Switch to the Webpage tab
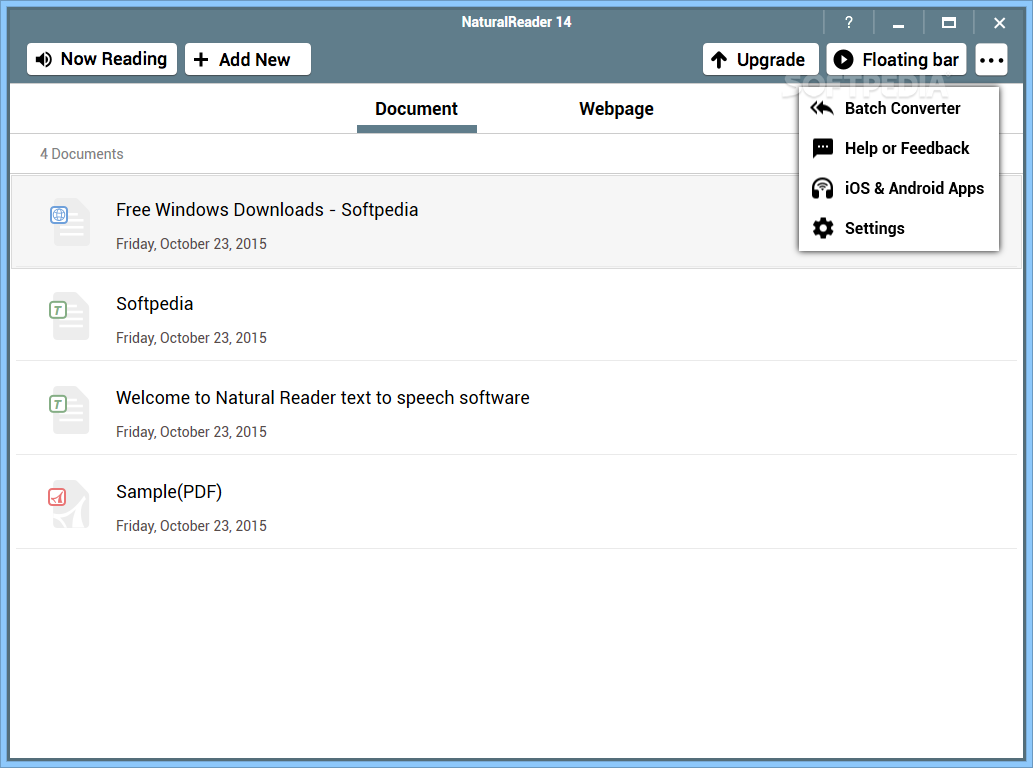Screen dimensions: 1033x768 coord(616,109)
